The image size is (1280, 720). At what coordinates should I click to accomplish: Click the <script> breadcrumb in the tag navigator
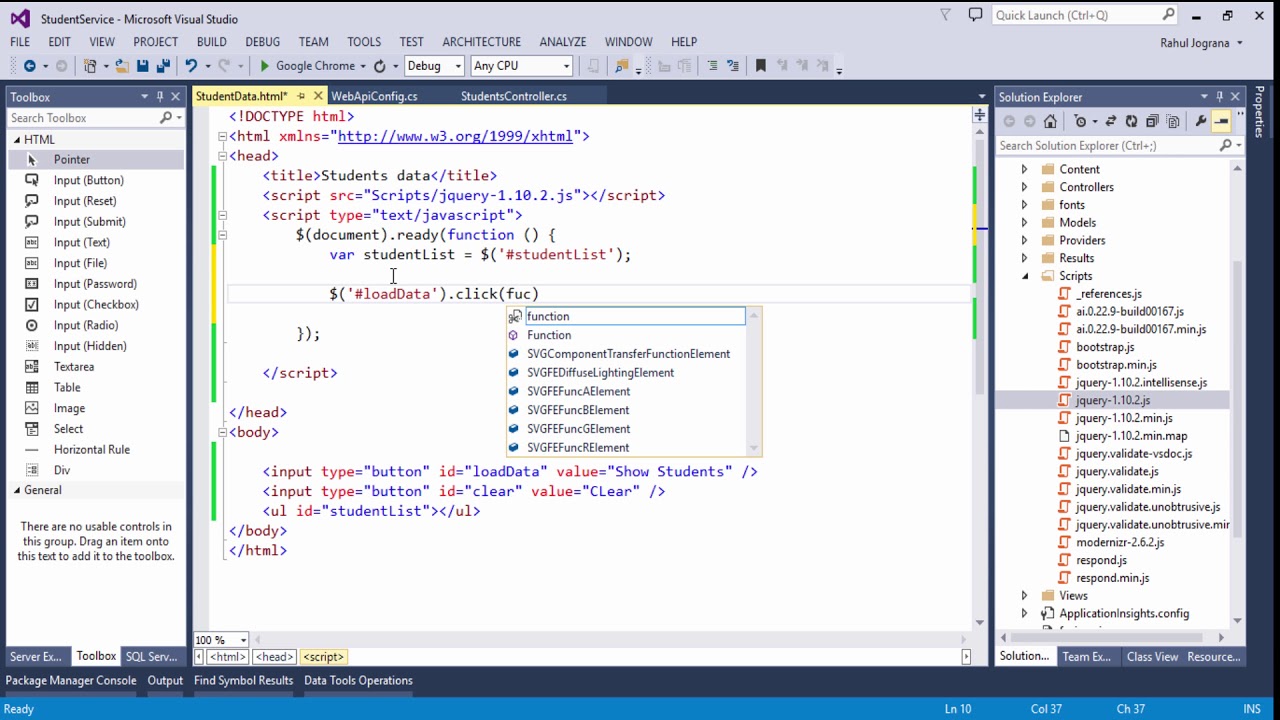click(323, 657)
